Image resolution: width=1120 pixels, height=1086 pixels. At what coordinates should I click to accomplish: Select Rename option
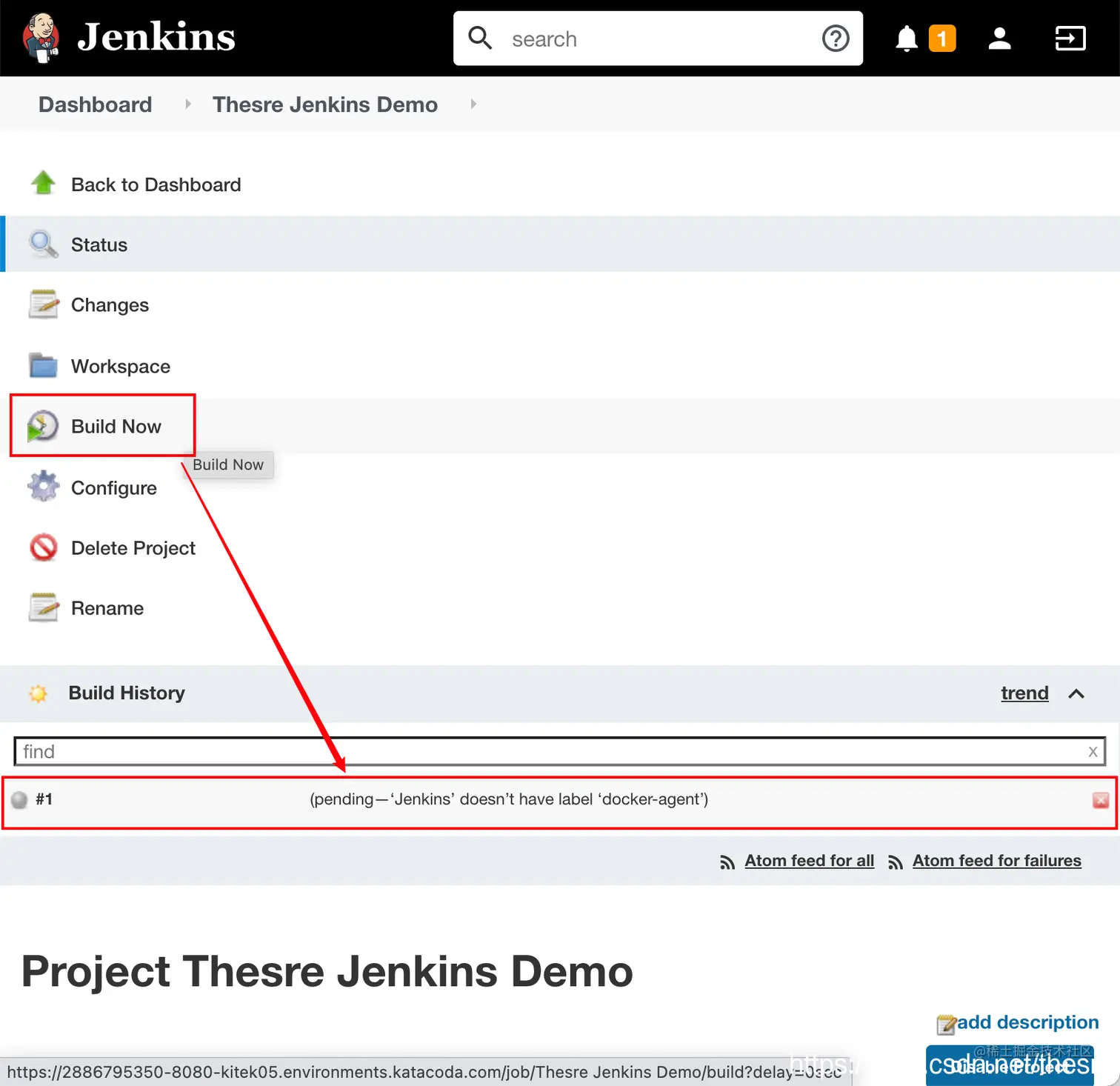(107, 608)
